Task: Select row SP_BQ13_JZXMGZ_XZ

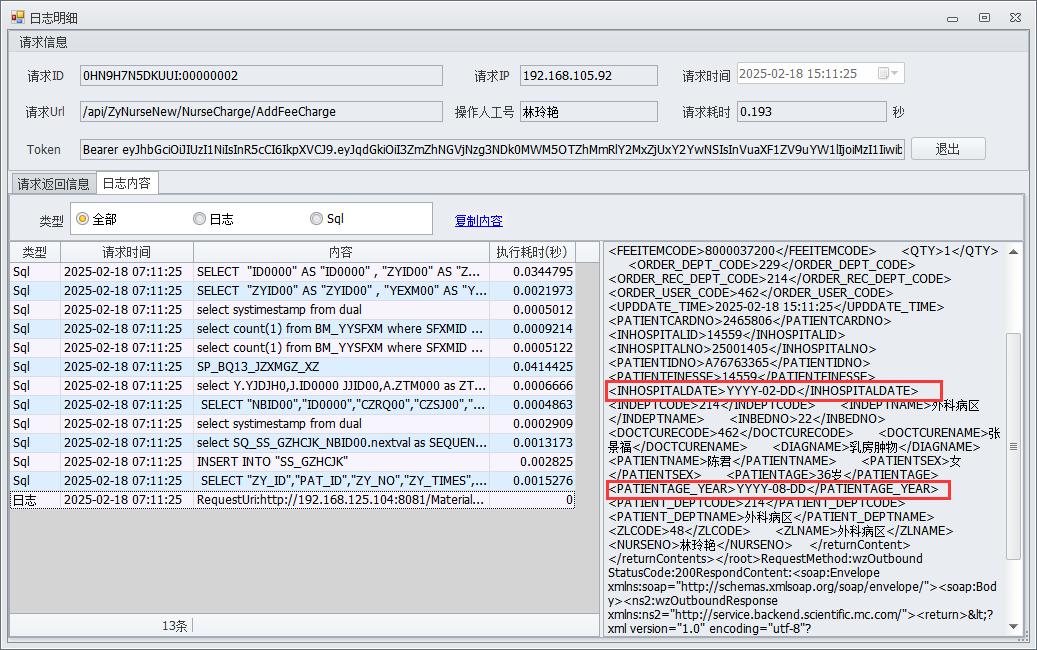Action: [292, 367]
